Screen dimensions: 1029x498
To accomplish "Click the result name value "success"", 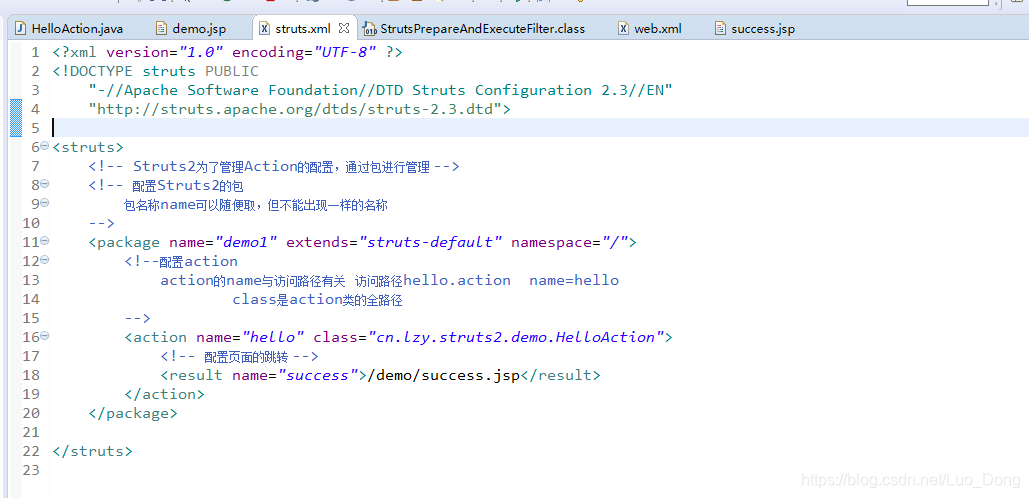I will (x=318, y=375).
